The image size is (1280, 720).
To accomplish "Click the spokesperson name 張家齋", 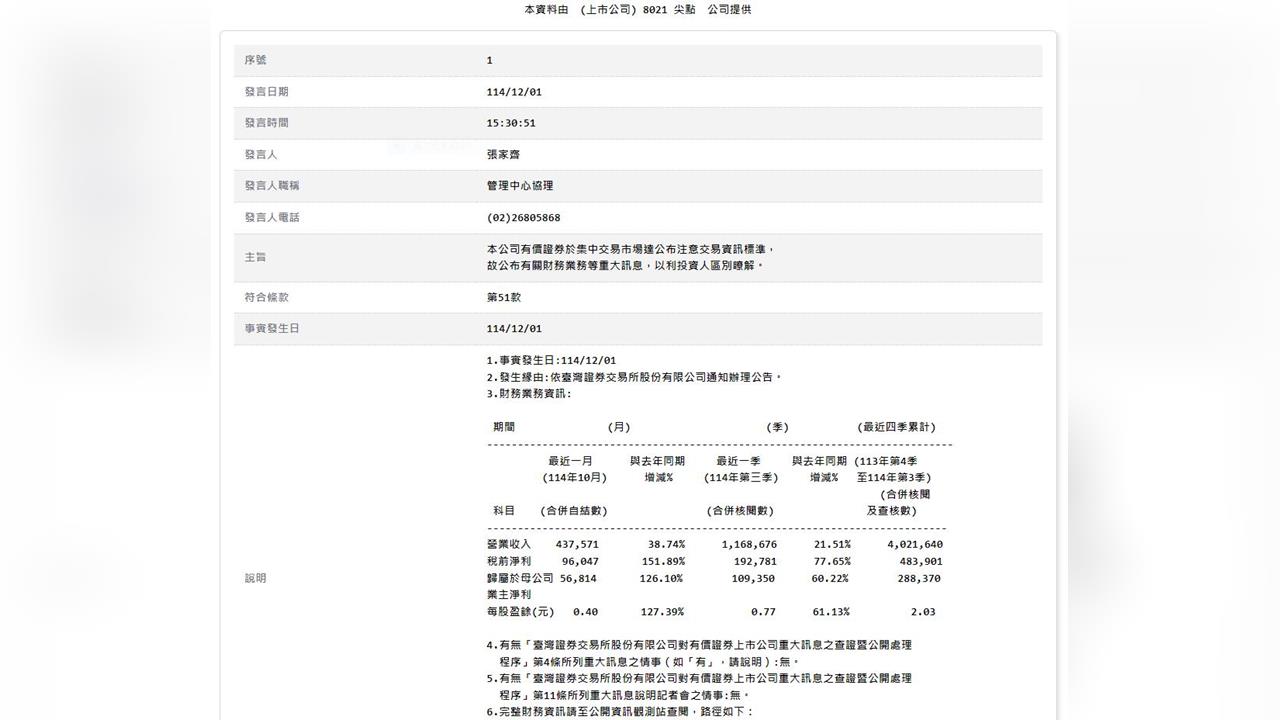I will (501, 154).
